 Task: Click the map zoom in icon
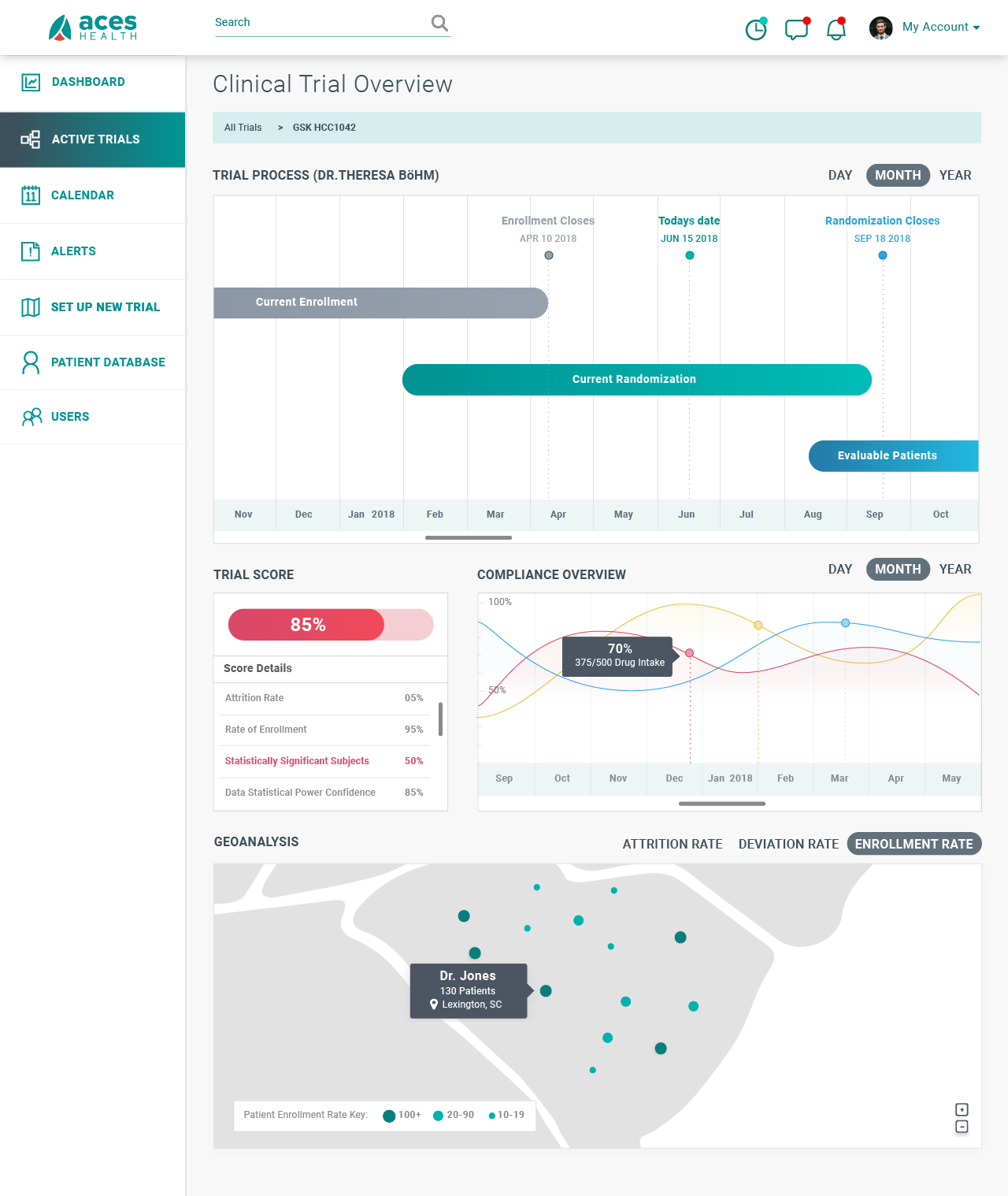click(962, 1109)
